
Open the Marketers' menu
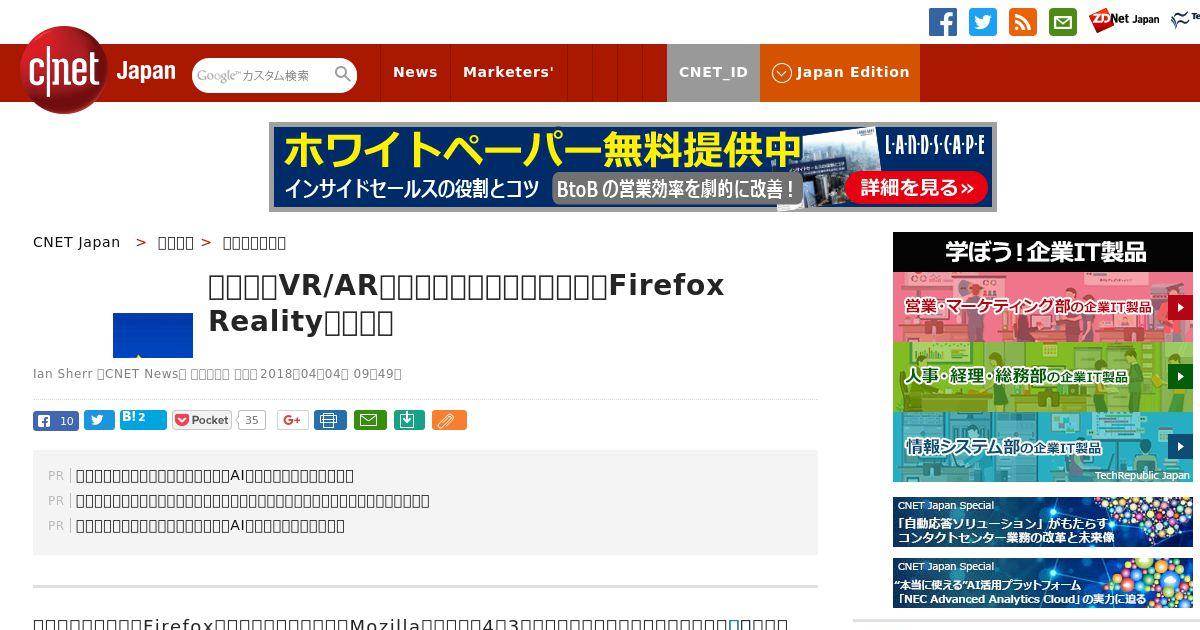click(x=508, y=72)
